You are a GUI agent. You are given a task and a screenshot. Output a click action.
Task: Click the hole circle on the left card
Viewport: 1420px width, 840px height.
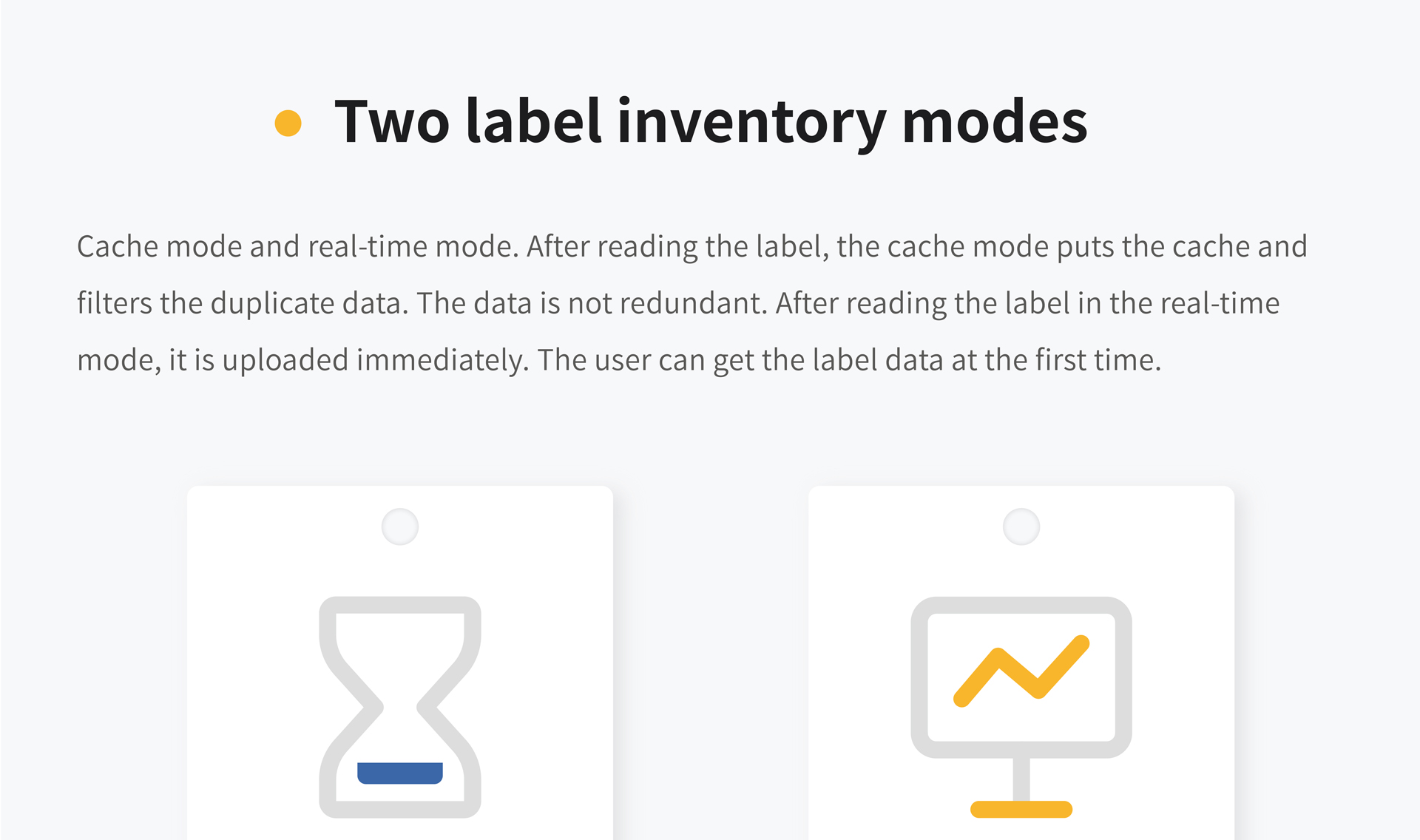pos(400,526)
